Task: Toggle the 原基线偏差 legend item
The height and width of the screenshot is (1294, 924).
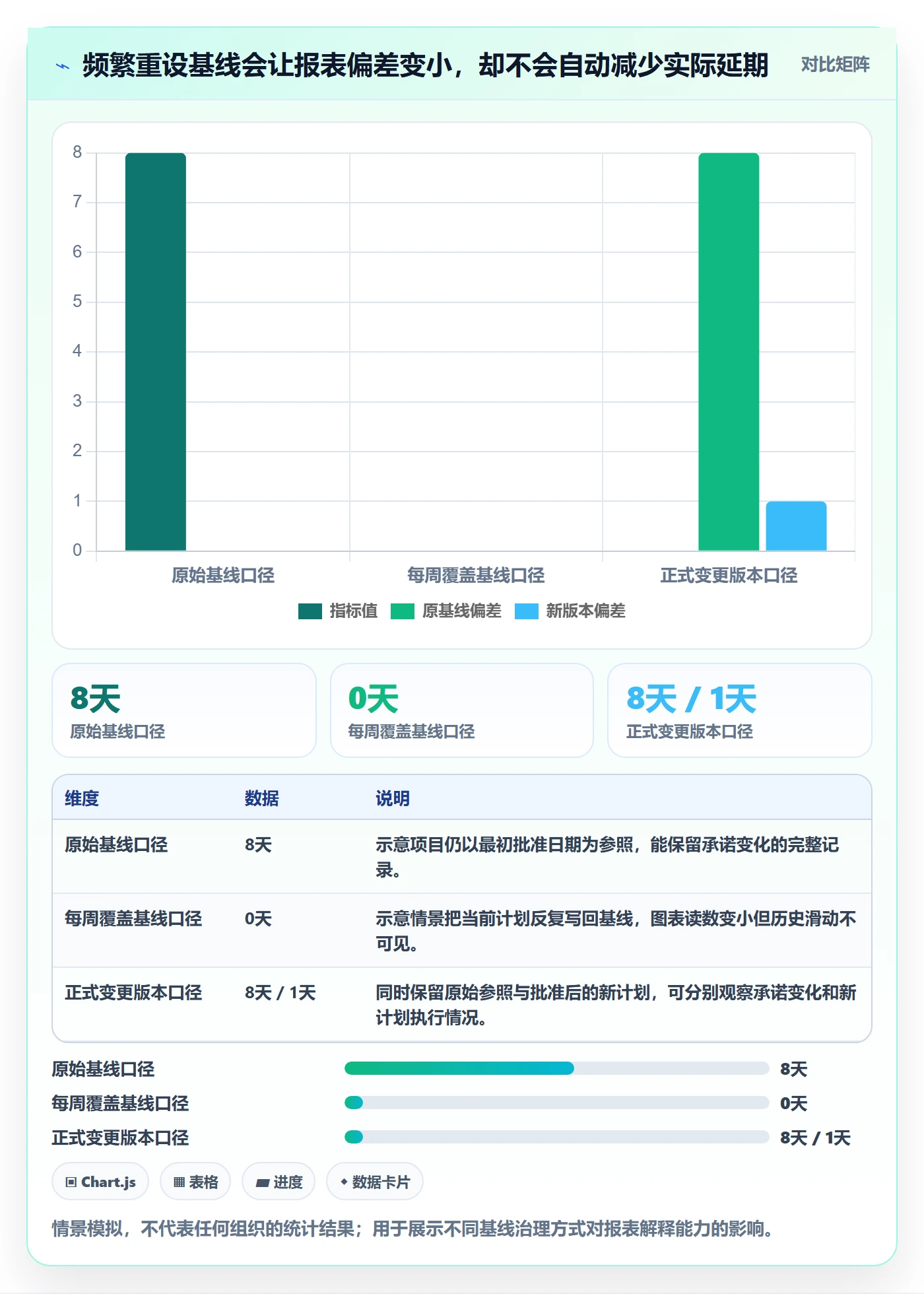Action: click(446, 611)
